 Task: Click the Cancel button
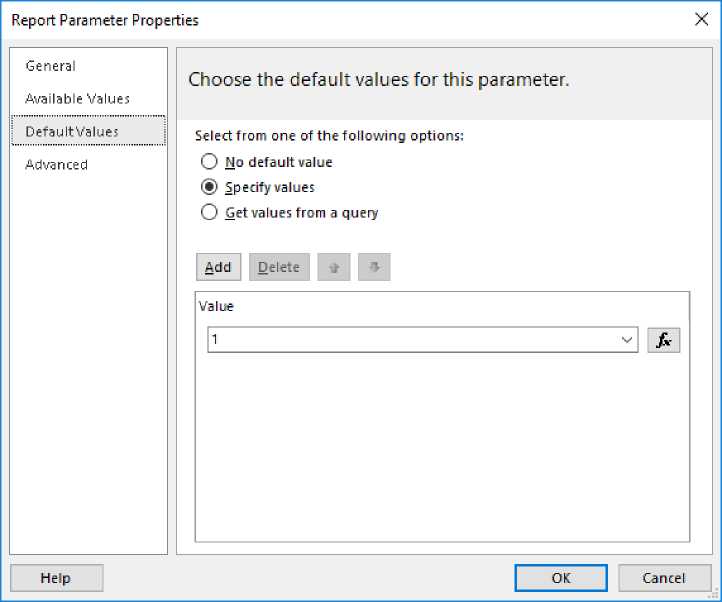pyautogui.click(x=664, y=577)
